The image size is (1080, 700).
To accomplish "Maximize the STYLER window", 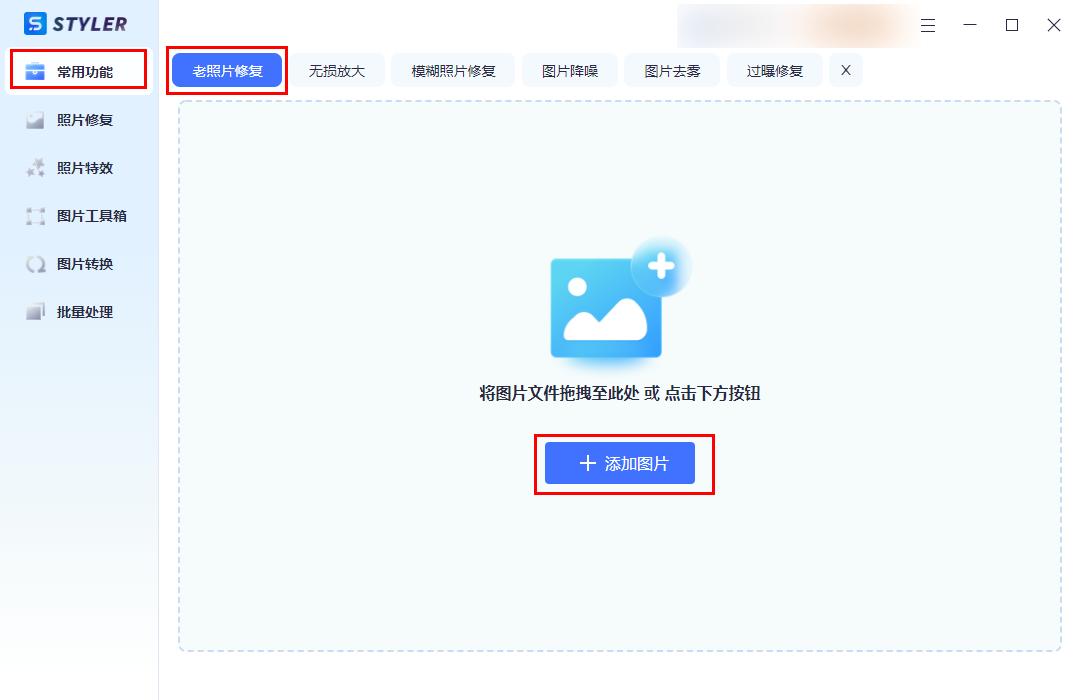I will 1012,25.
